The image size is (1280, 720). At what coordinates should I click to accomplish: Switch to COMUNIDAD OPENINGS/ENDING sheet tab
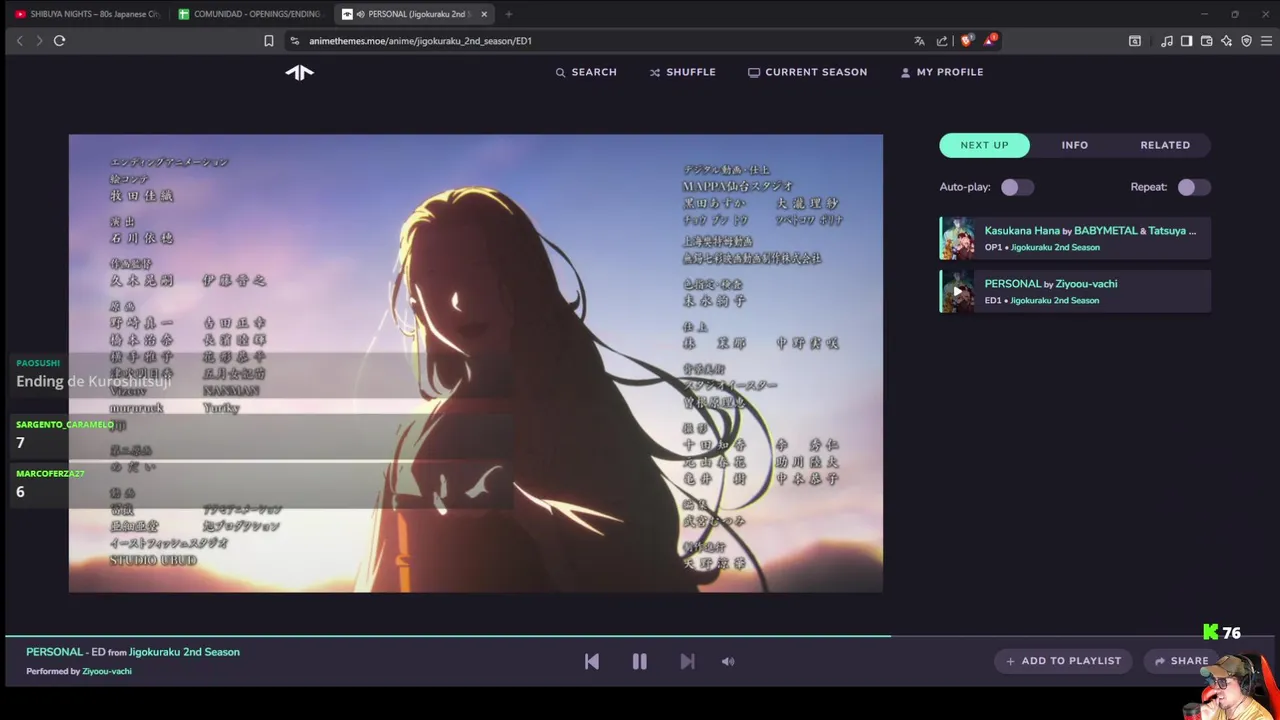(249, 14)
